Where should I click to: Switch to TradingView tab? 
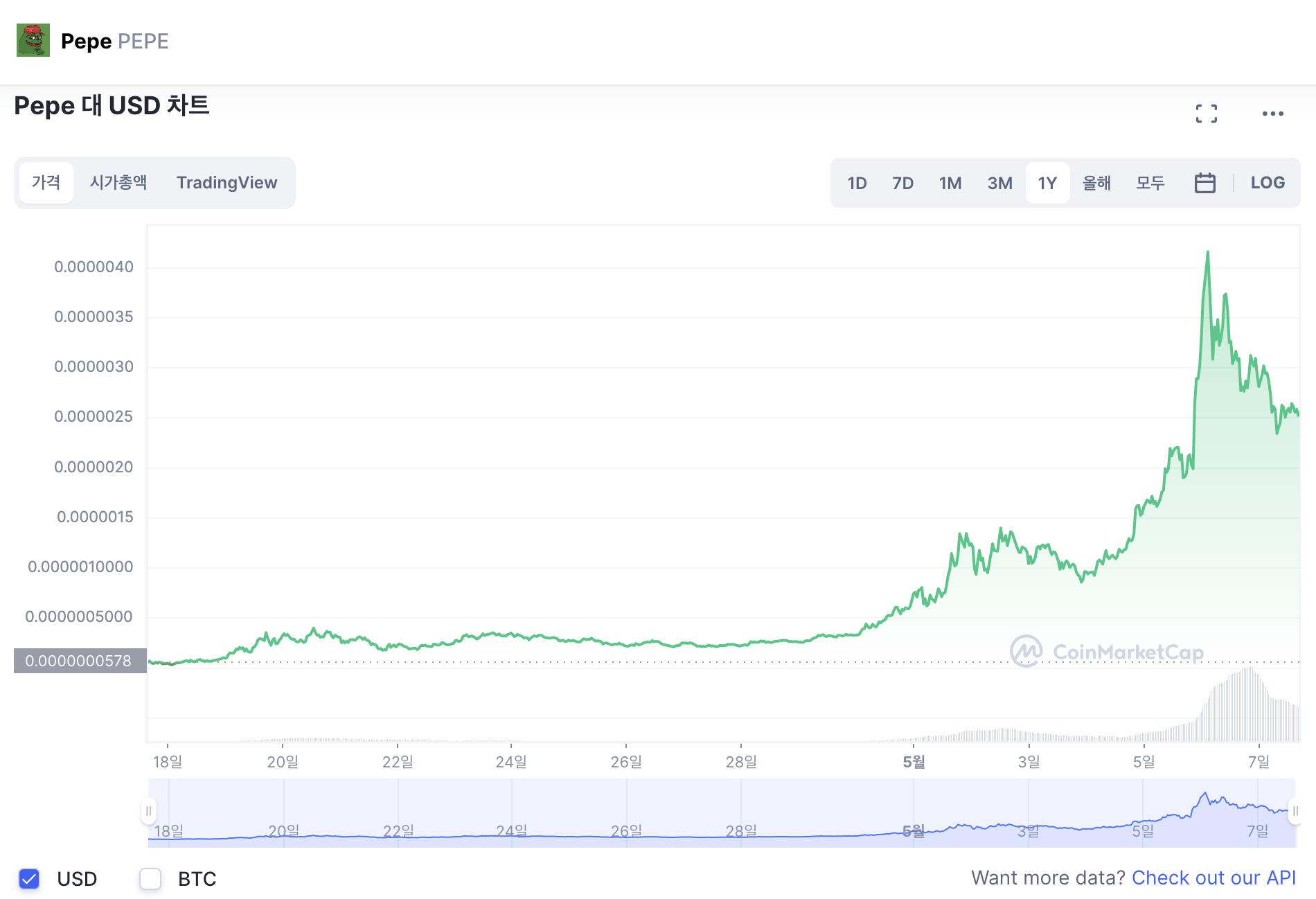pos(226,183)
